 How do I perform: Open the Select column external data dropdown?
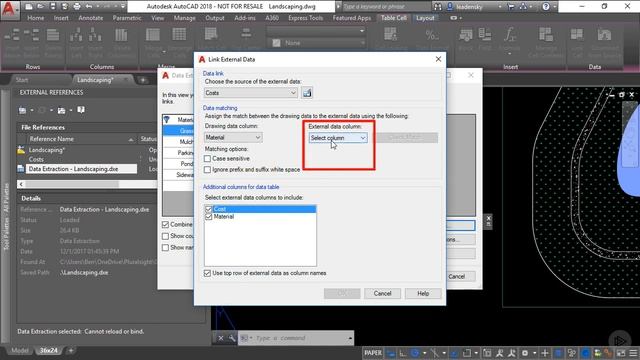338,138
